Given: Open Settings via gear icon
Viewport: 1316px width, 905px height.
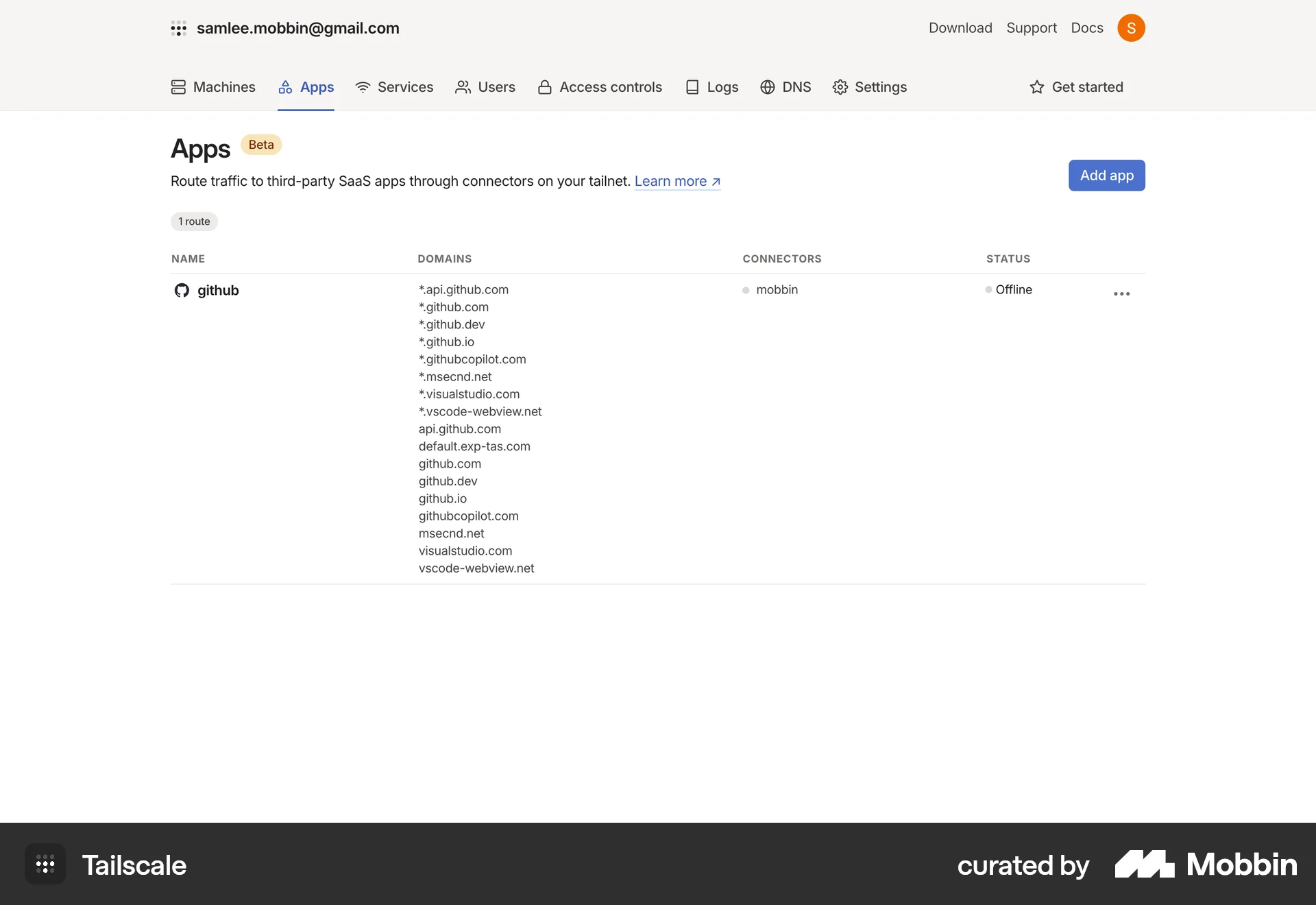Looking at the screenshot, I should coord(840,87).
